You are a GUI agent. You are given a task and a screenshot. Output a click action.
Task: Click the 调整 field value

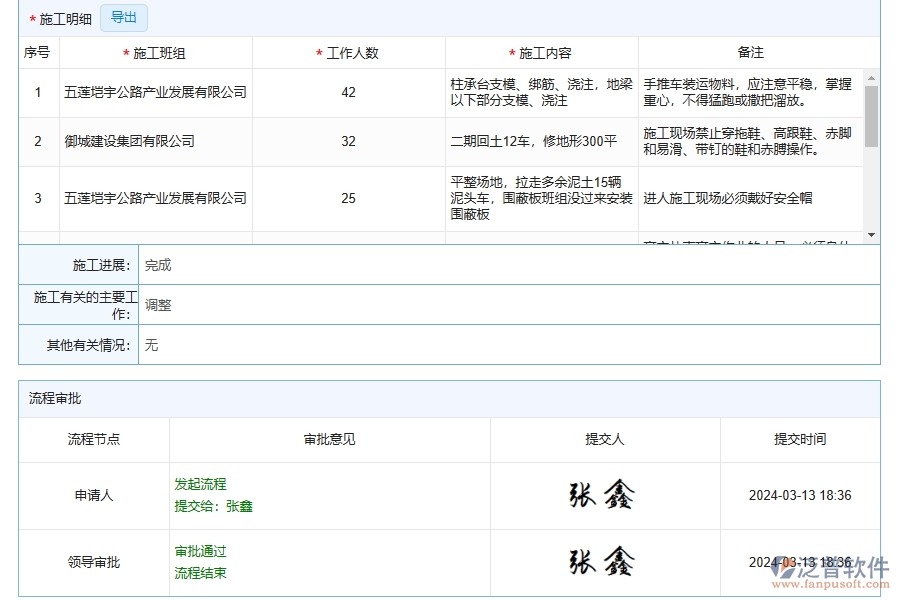[156, 305]
